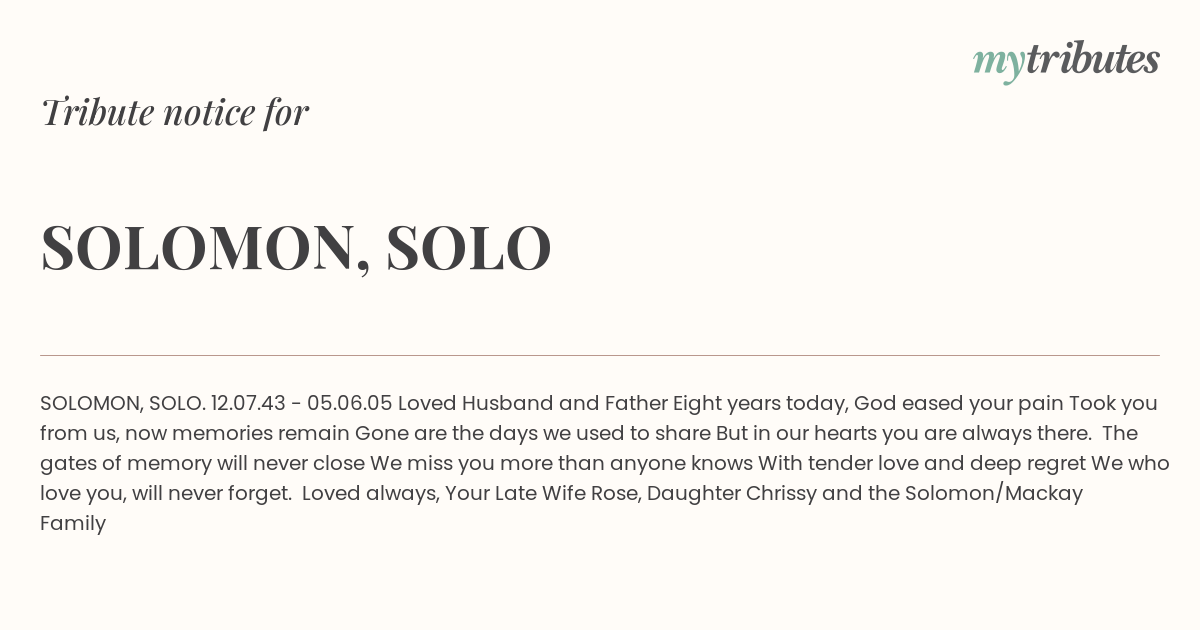Click "gates of memory will never close" text
This screenshot has height=630, width=1200.
pyautogui.click(x=202, y=464)
